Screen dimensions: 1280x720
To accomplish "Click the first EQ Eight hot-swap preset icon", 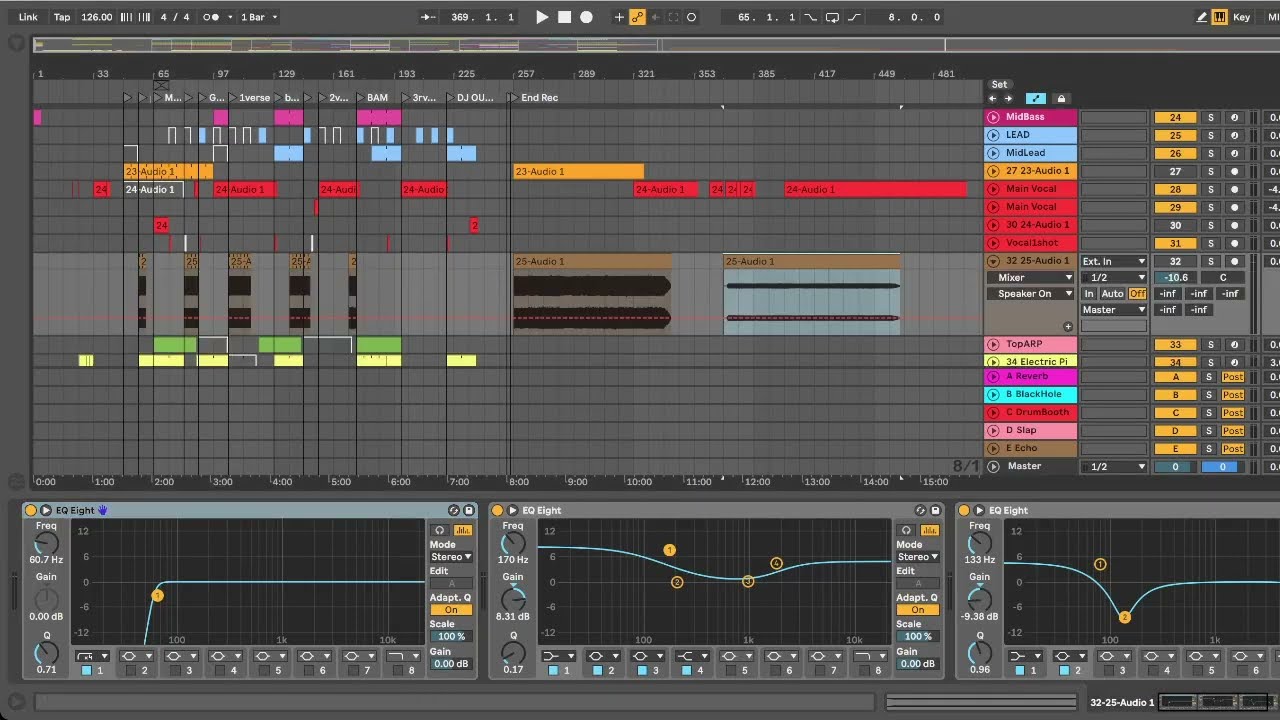I will [x=454, y=510].
